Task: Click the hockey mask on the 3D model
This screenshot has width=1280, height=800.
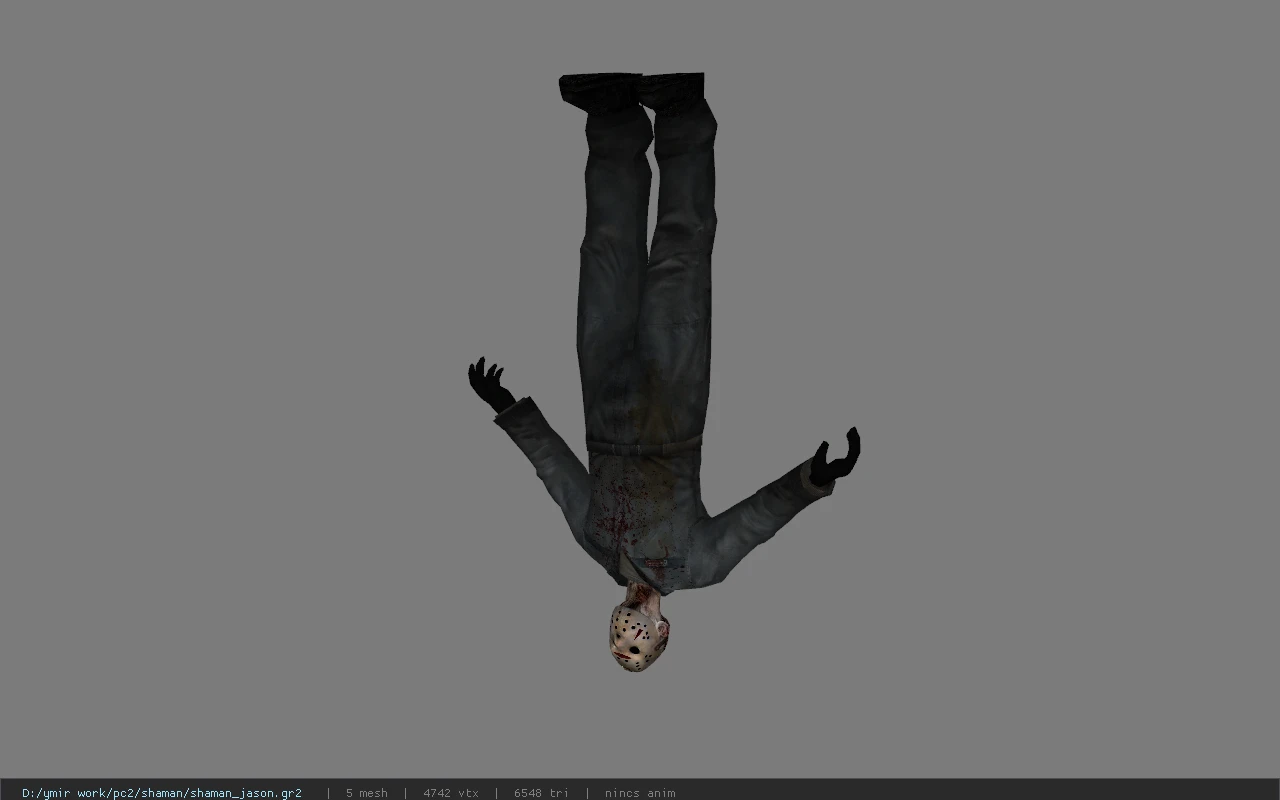Action: (637, 636)
